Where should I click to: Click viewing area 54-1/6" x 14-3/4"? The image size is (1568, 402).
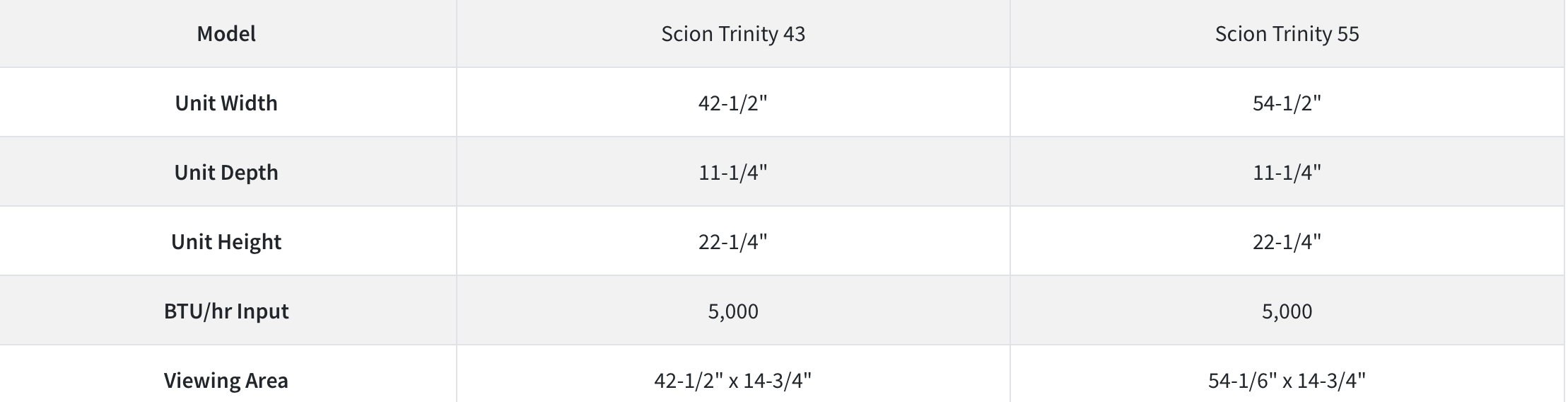pyautogui.click(x=1287, y=380)
